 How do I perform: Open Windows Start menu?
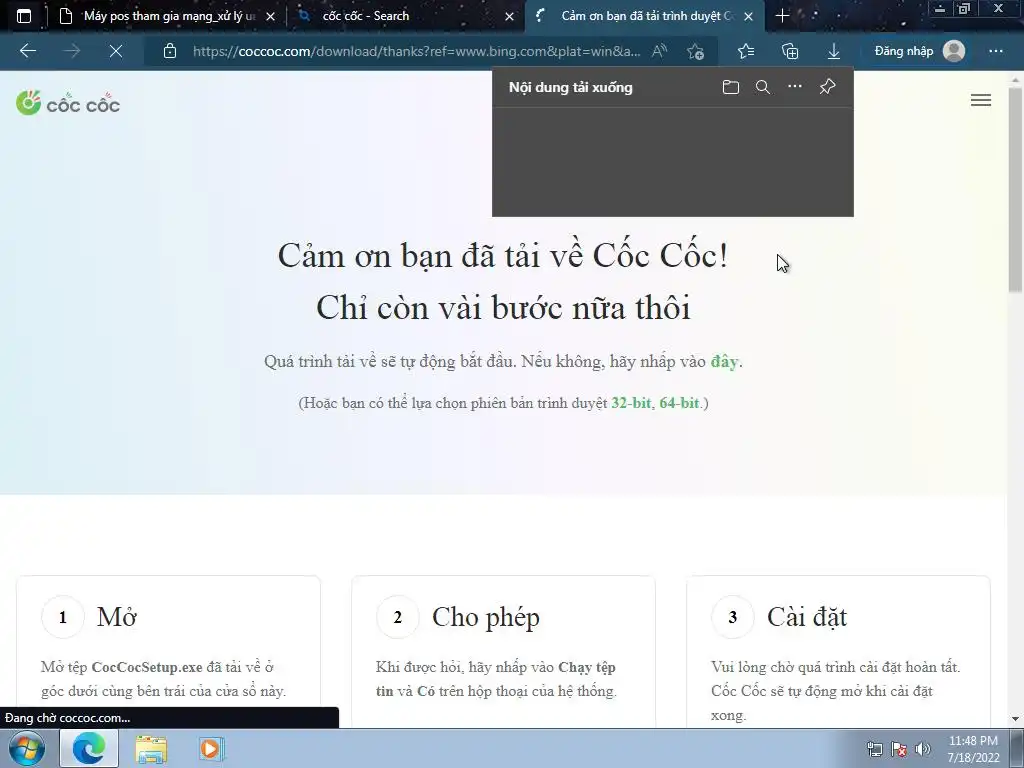point(27,748)
